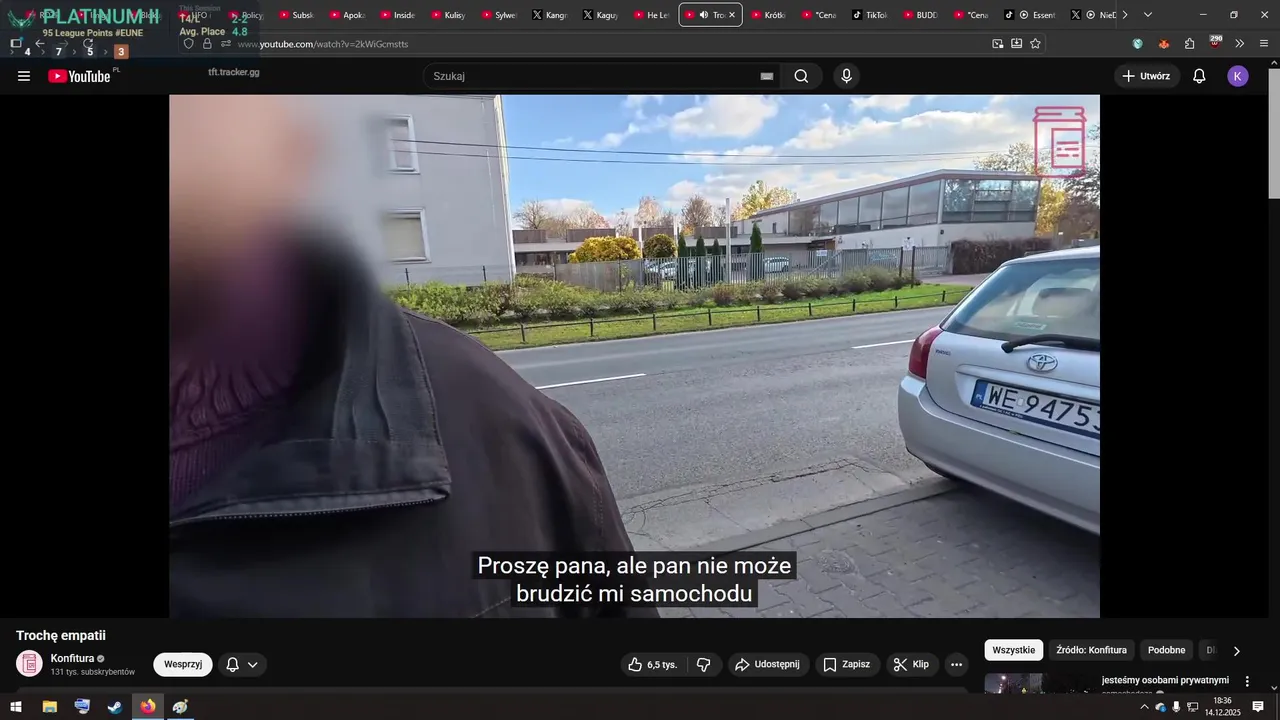Select the Źródło: Konfitura chip
This screenshot has height=720, width=1280.
tap(1091, 650)
